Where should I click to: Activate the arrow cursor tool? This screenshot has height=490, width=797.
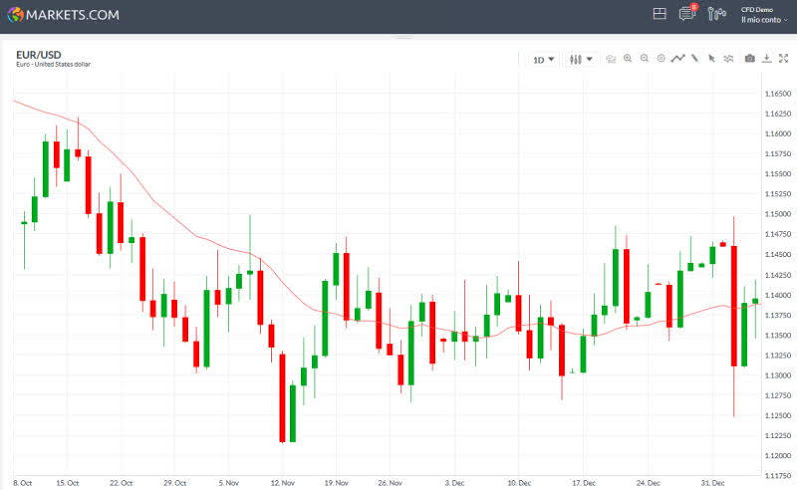pyautogui.click(x=711, y=59)
